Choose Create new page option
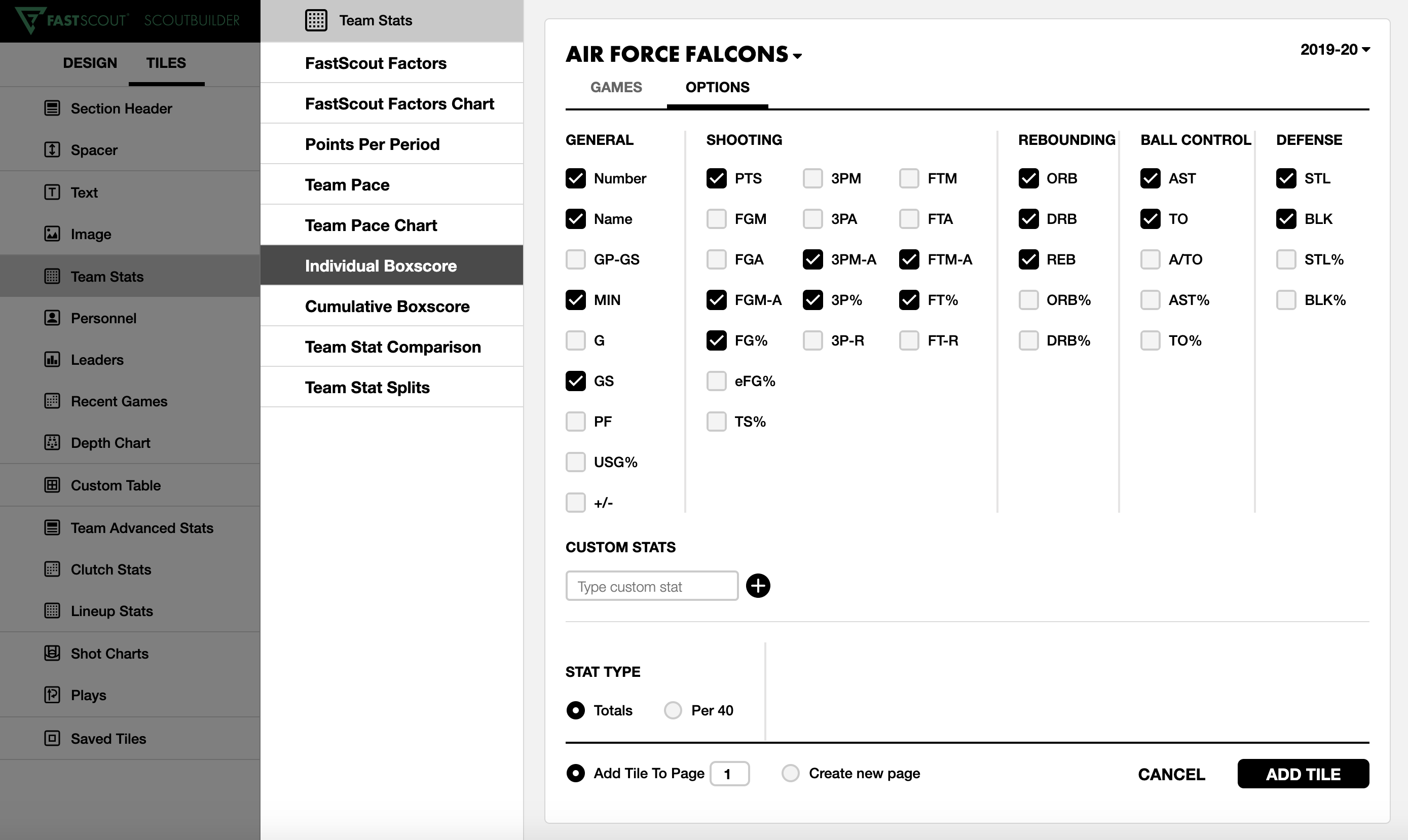This screenshot has height=840, width=1408. [x=791, y=773]
